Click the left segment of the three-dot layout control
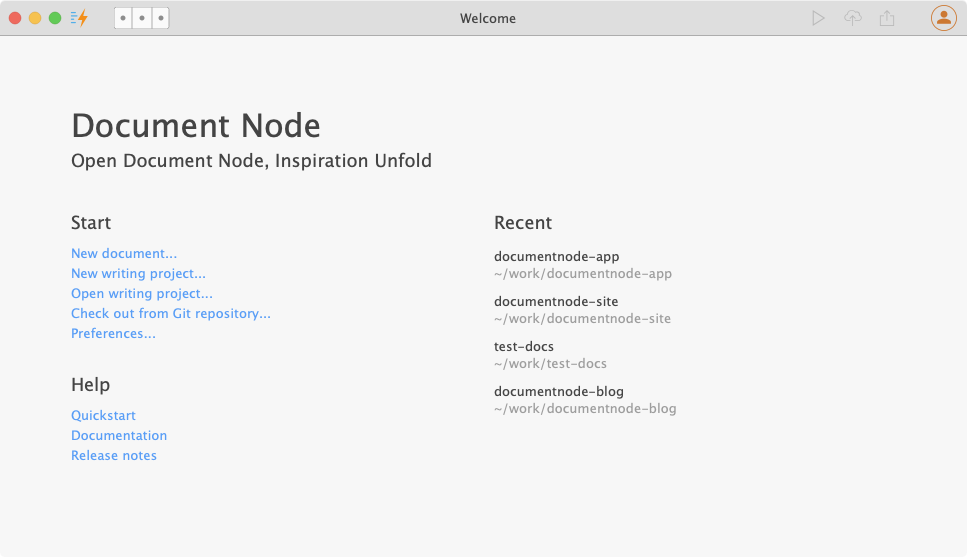 point(123,18)
